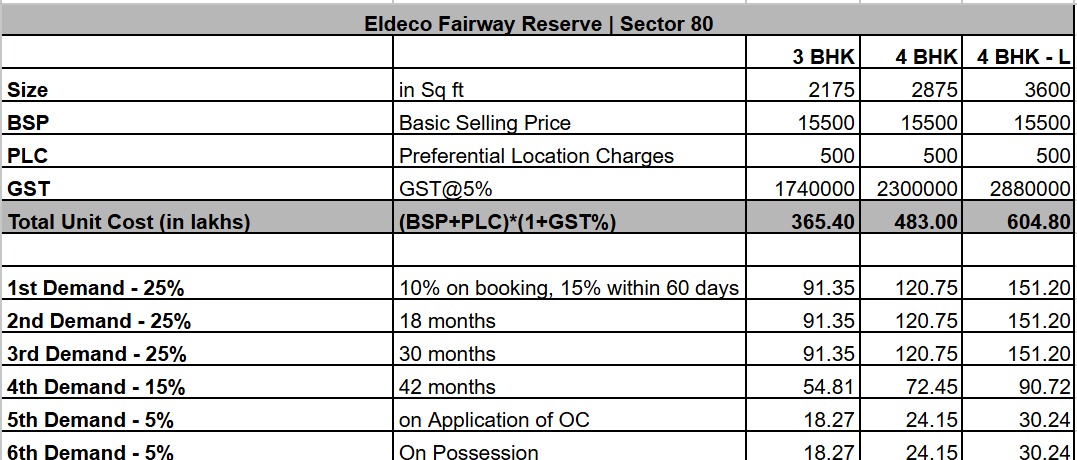The width and height of the screenshot is (1077, 460).
Task: Click the 1st Demand - 25% label
Action: pyautogui.click(x=96, y=288)
